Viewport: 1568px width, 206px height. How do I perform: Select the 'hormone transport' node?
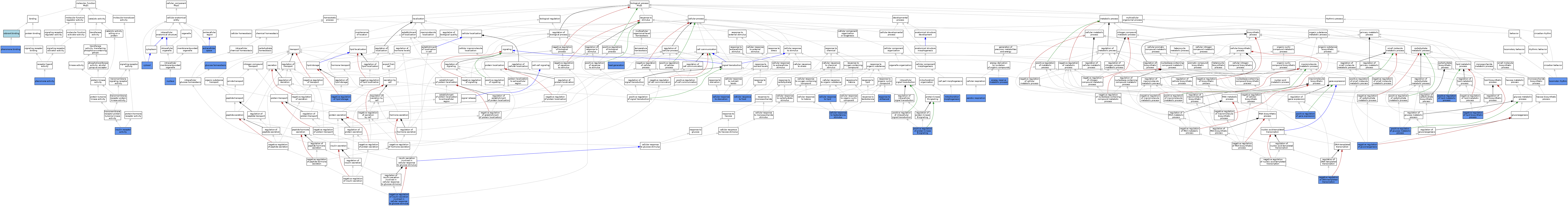[340, 65]
